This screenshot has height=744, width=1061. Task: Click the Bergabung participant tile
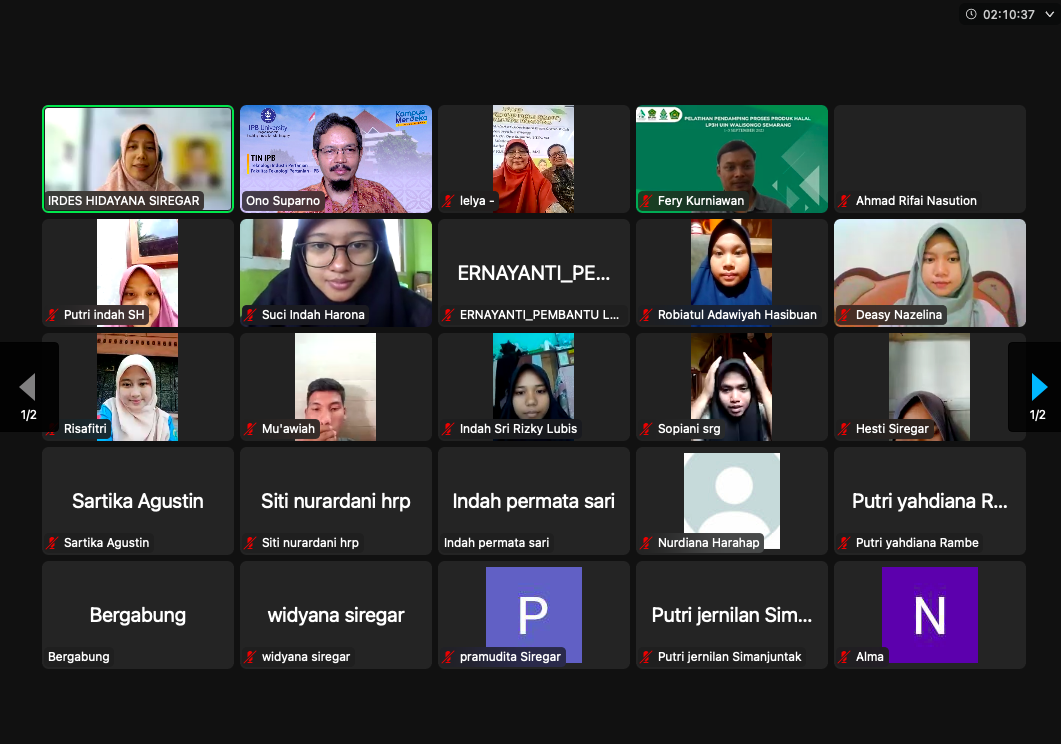coord(137,614)
